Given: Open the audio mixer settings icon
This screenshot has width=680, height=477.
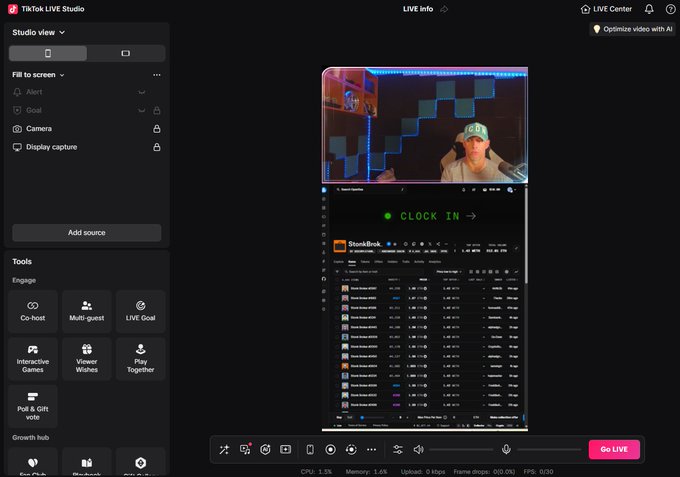Looking at the screenshot, I should [398, 450].
